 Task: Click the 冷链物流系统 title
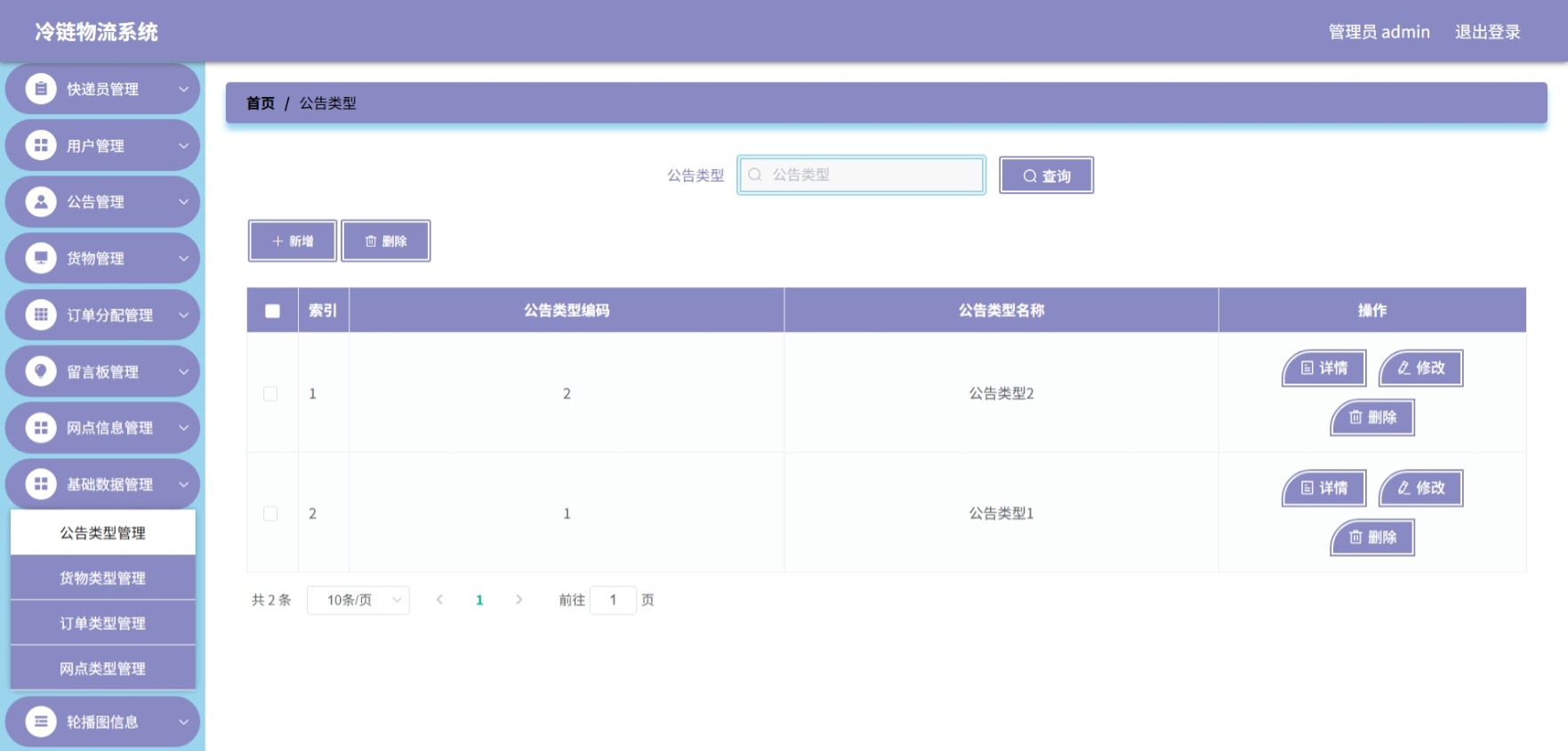96,32
